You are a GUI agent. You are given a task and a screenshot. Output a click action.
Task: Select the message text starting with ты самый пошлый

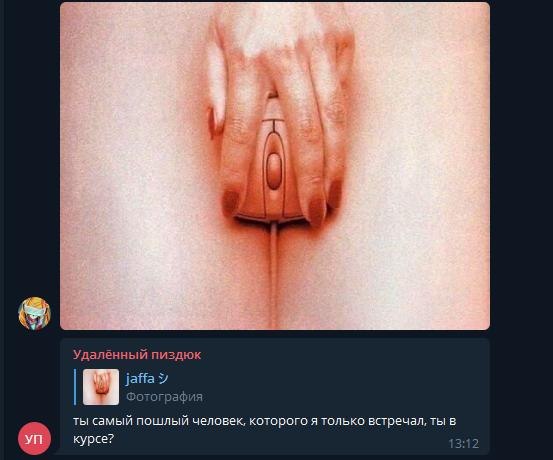(265, 430)
